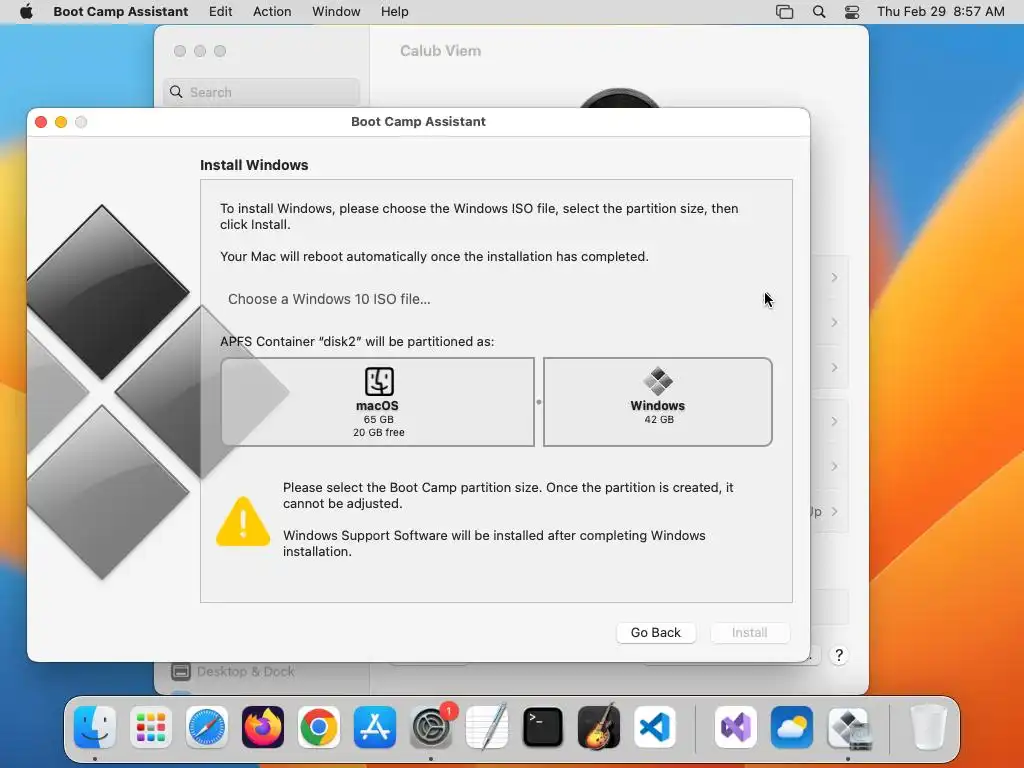1024x768 pixels.
Task: Select the macOS partition box
Action: (x=377, y=402)
